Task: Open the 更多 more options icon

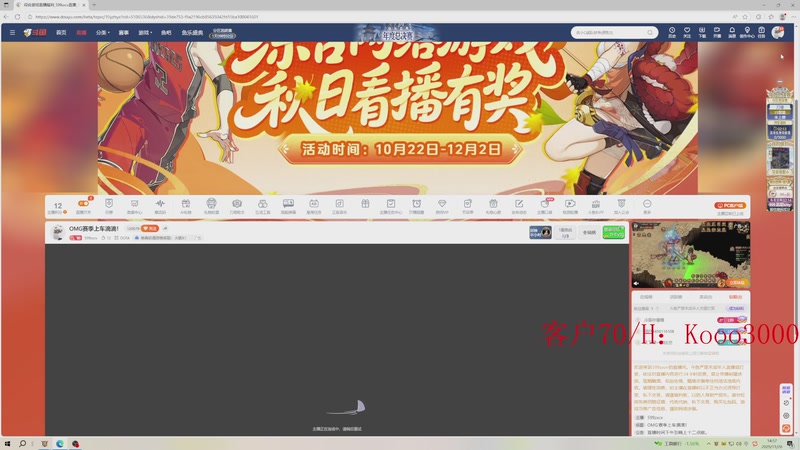Action: pyautogui.click(x=647, y=206)
